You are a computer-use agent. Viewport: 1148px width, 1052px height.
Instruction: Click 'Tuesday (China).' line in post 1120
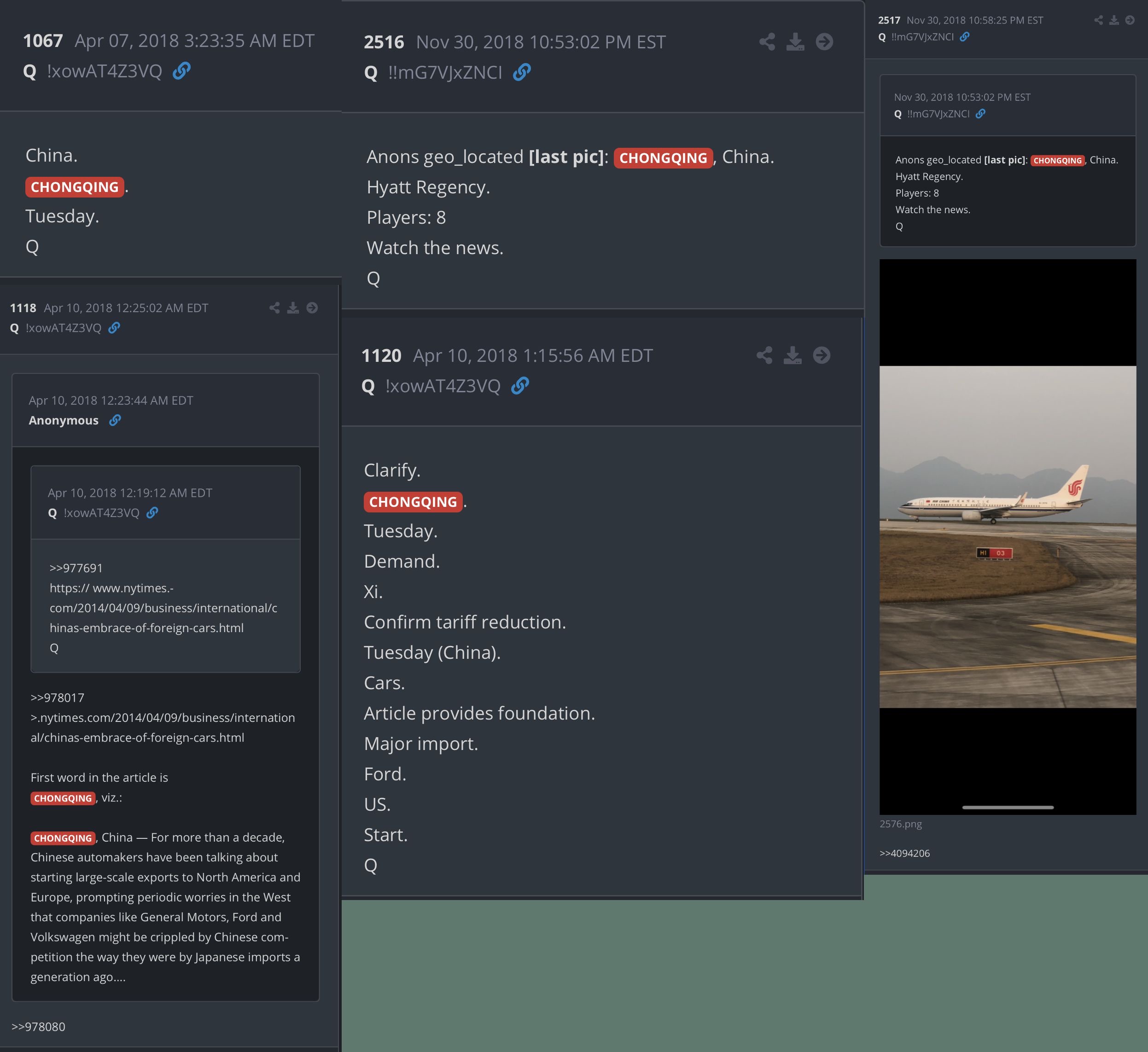(x=432, y=652)
